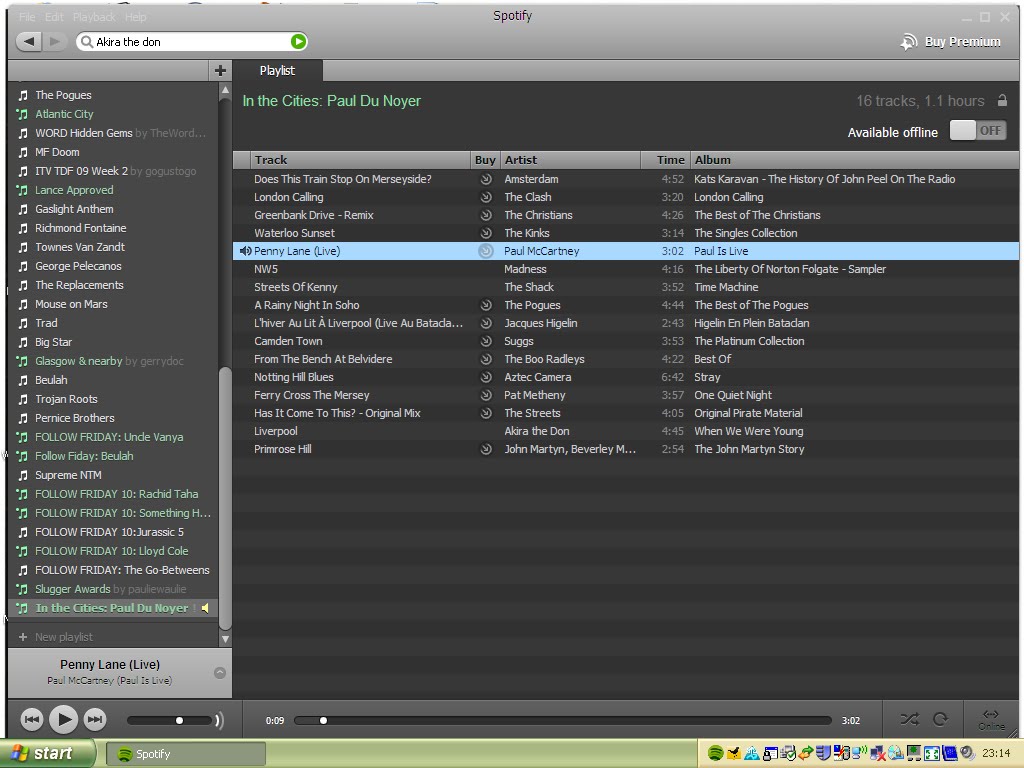Go back with the back arrow button
1024x768 pixels.
tap(29, 42)
